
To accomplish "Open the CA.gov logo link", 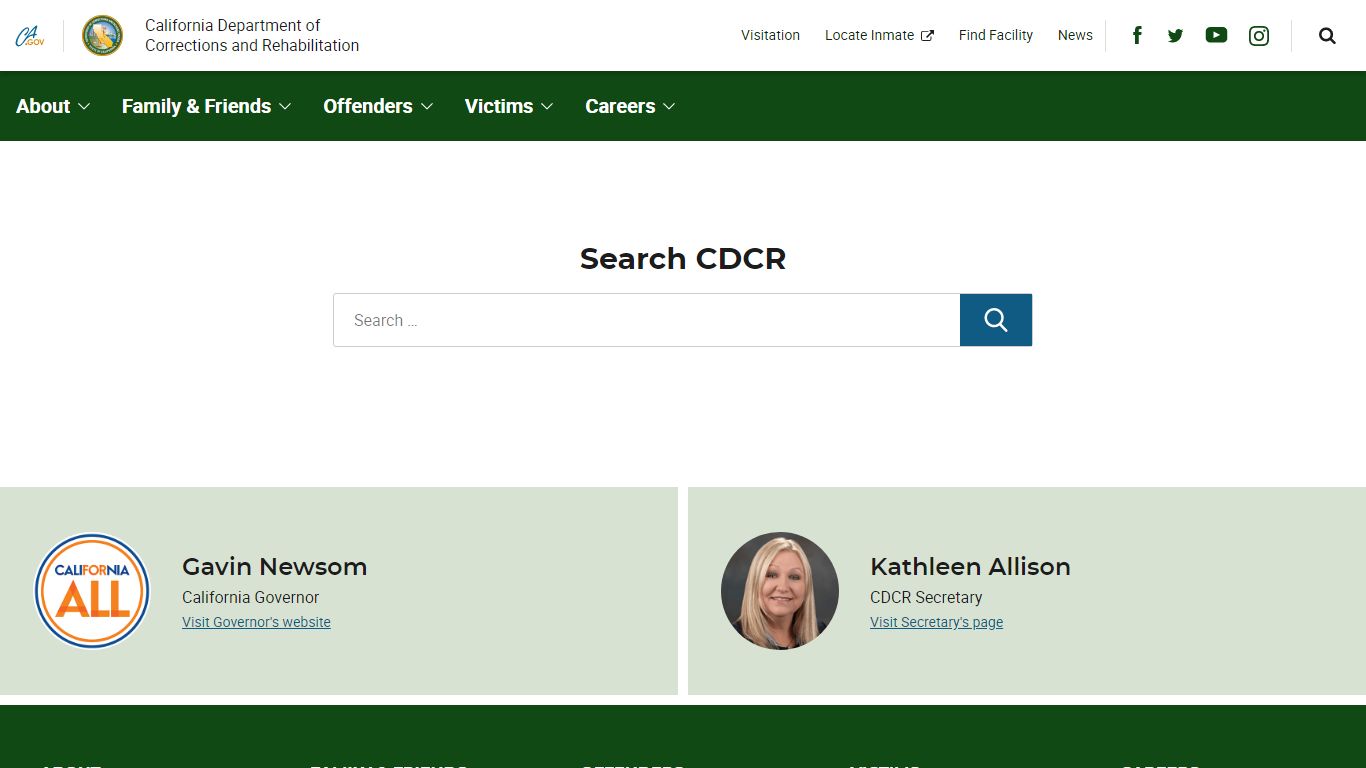I will (30, 36).
